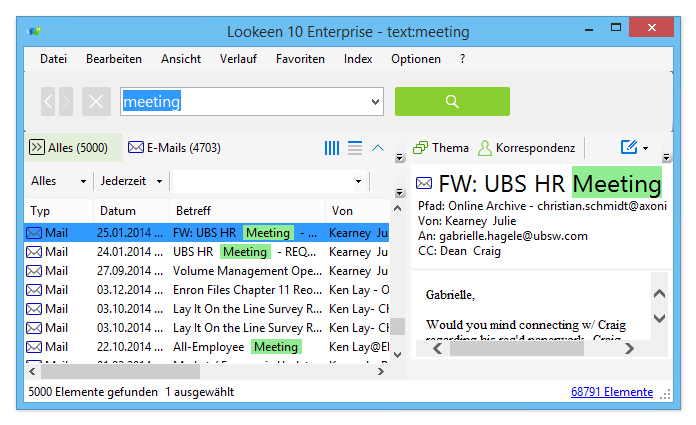Click the window resize grip in status bar
696x425 pixels.
[x=664, y=394]
